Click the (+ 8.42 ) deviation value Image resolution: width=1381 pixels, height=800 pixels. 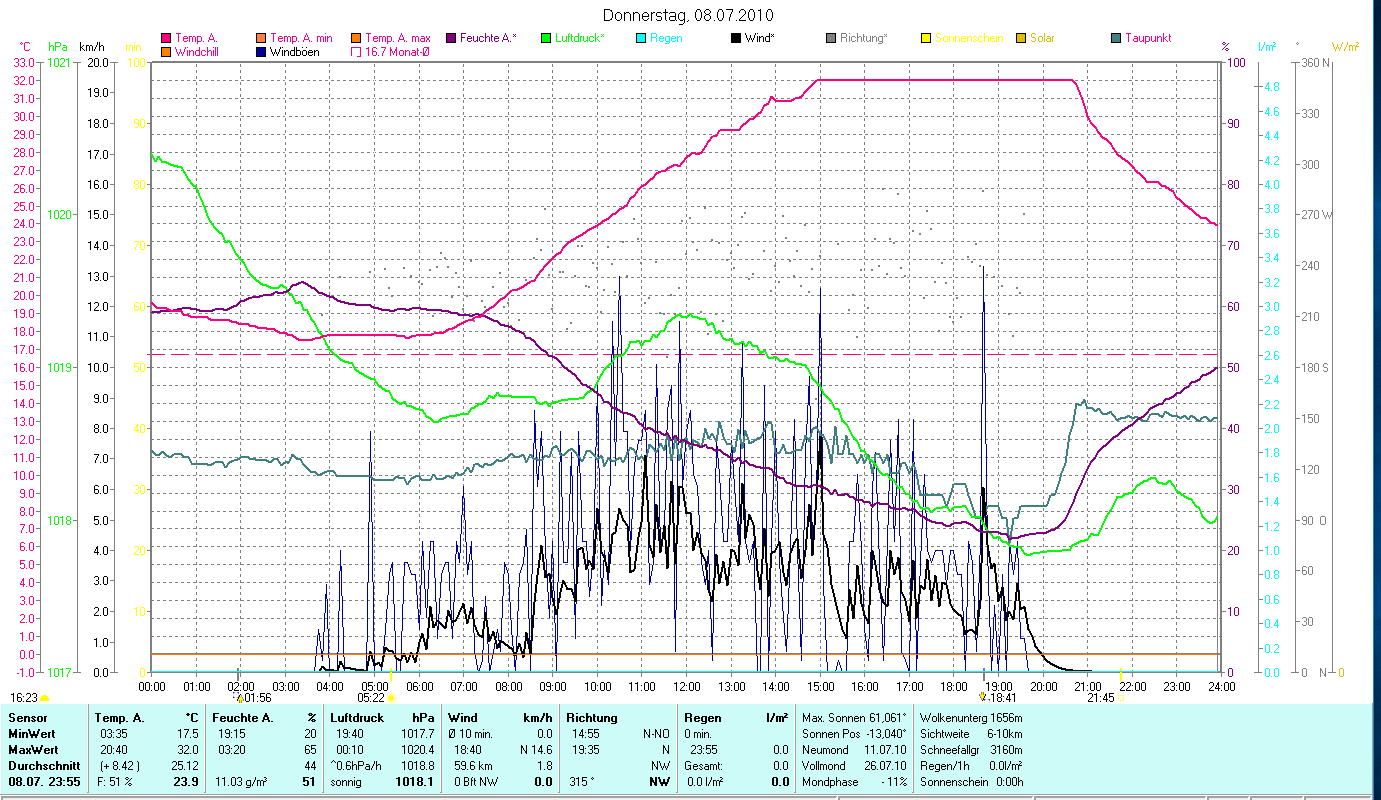[x=118, y=765]
